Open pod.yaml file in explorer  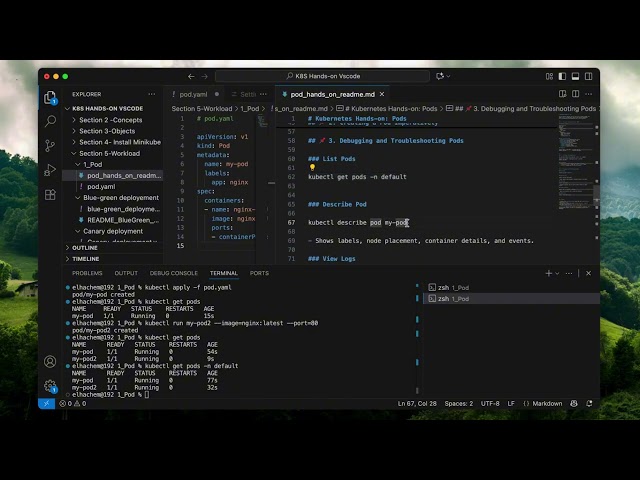click(112, 187)
